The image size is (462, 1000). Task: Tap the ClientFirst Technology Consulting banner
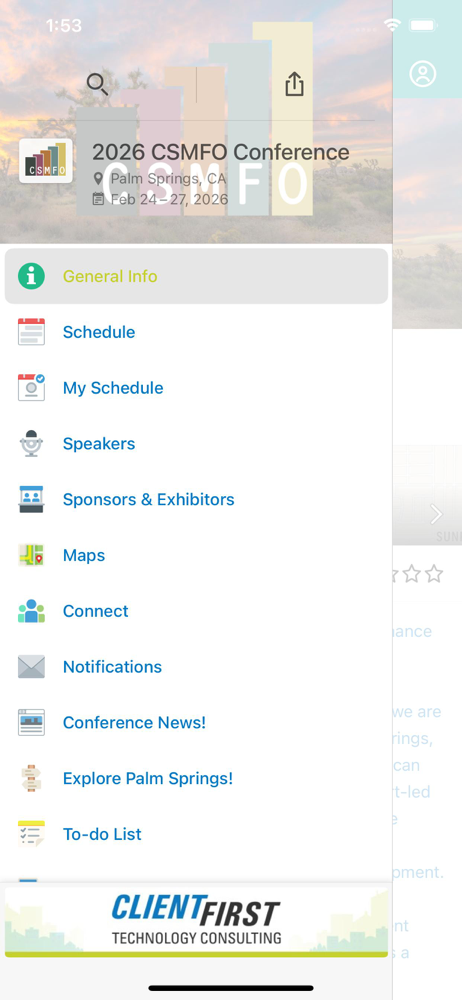[x=197, y=922]
